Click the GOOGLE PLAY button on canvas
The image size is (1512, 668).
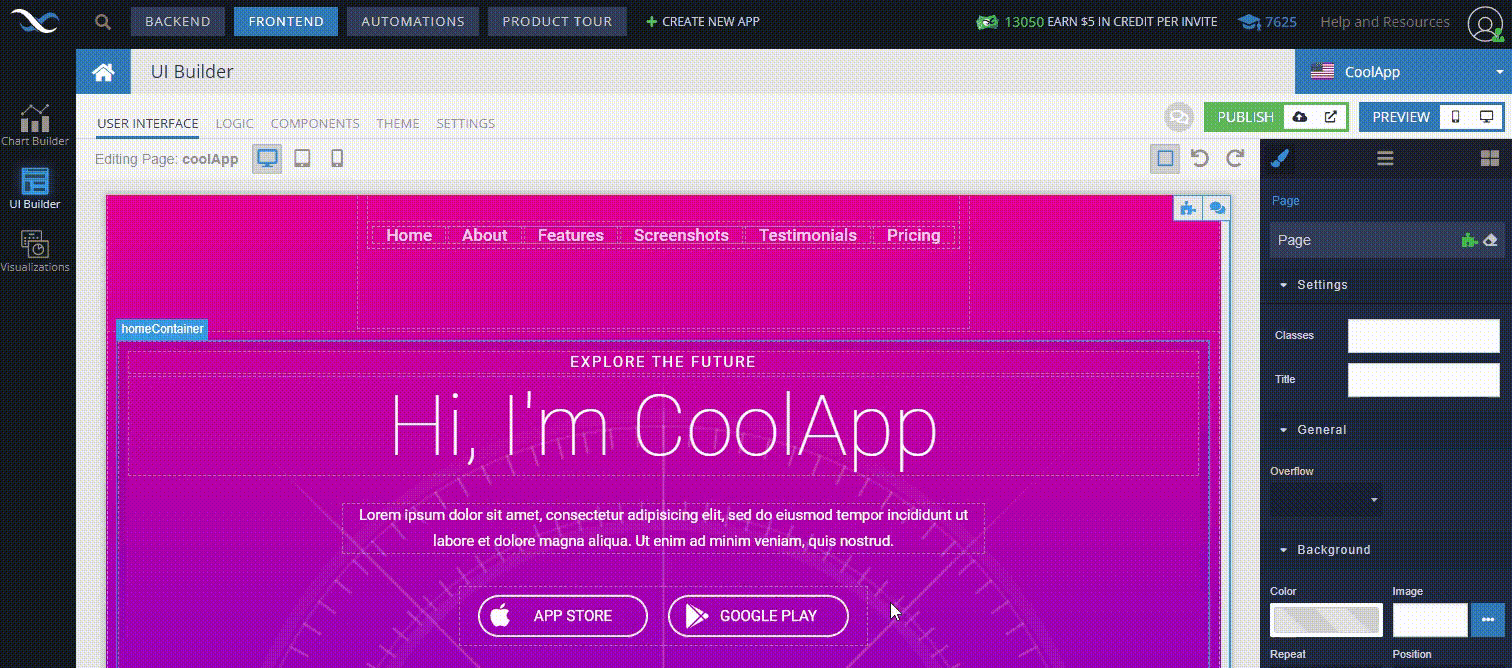tap(758, 615)
